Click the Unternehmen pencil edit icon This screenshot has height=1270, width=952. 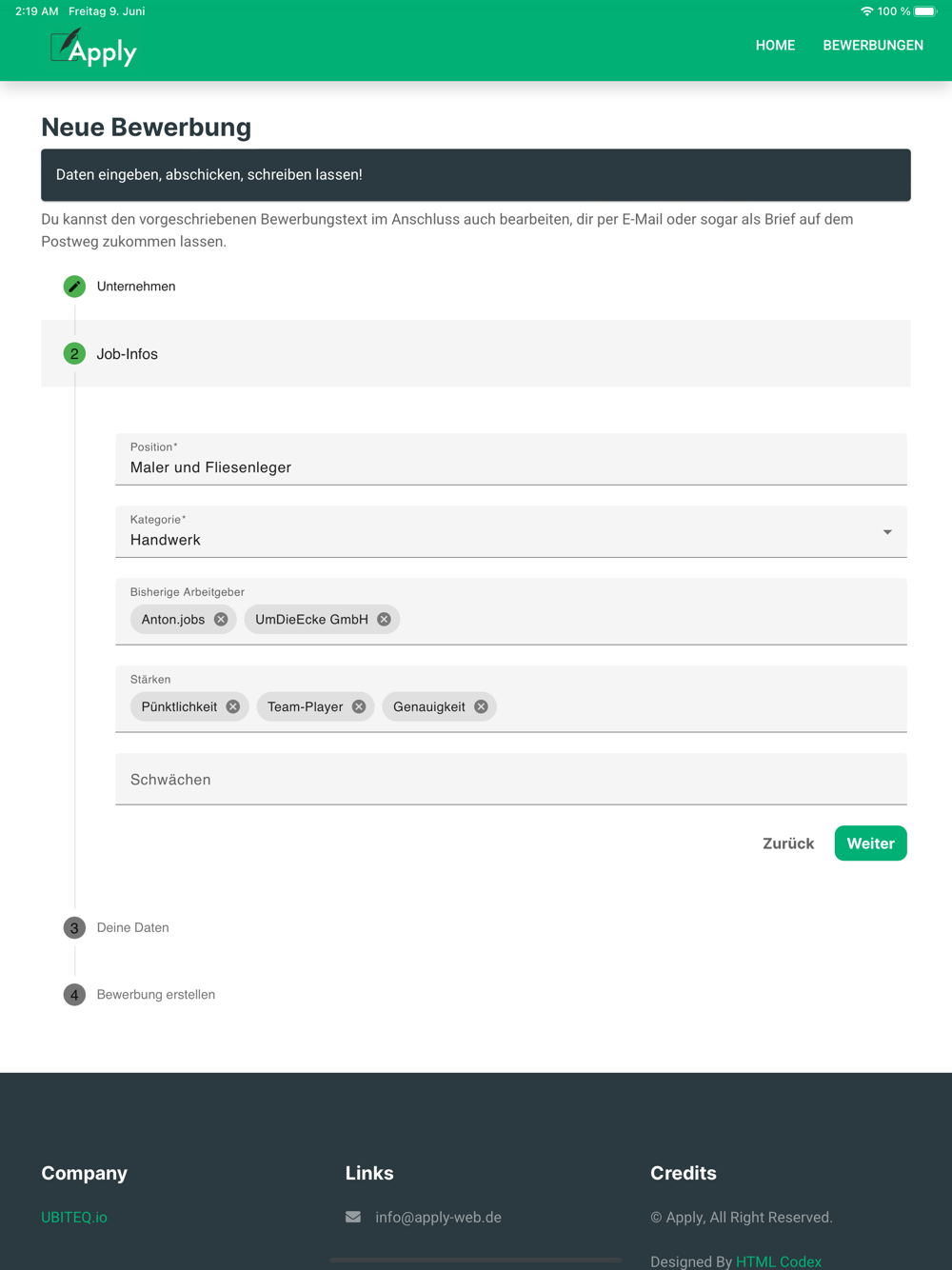click(x=74, y=287)
